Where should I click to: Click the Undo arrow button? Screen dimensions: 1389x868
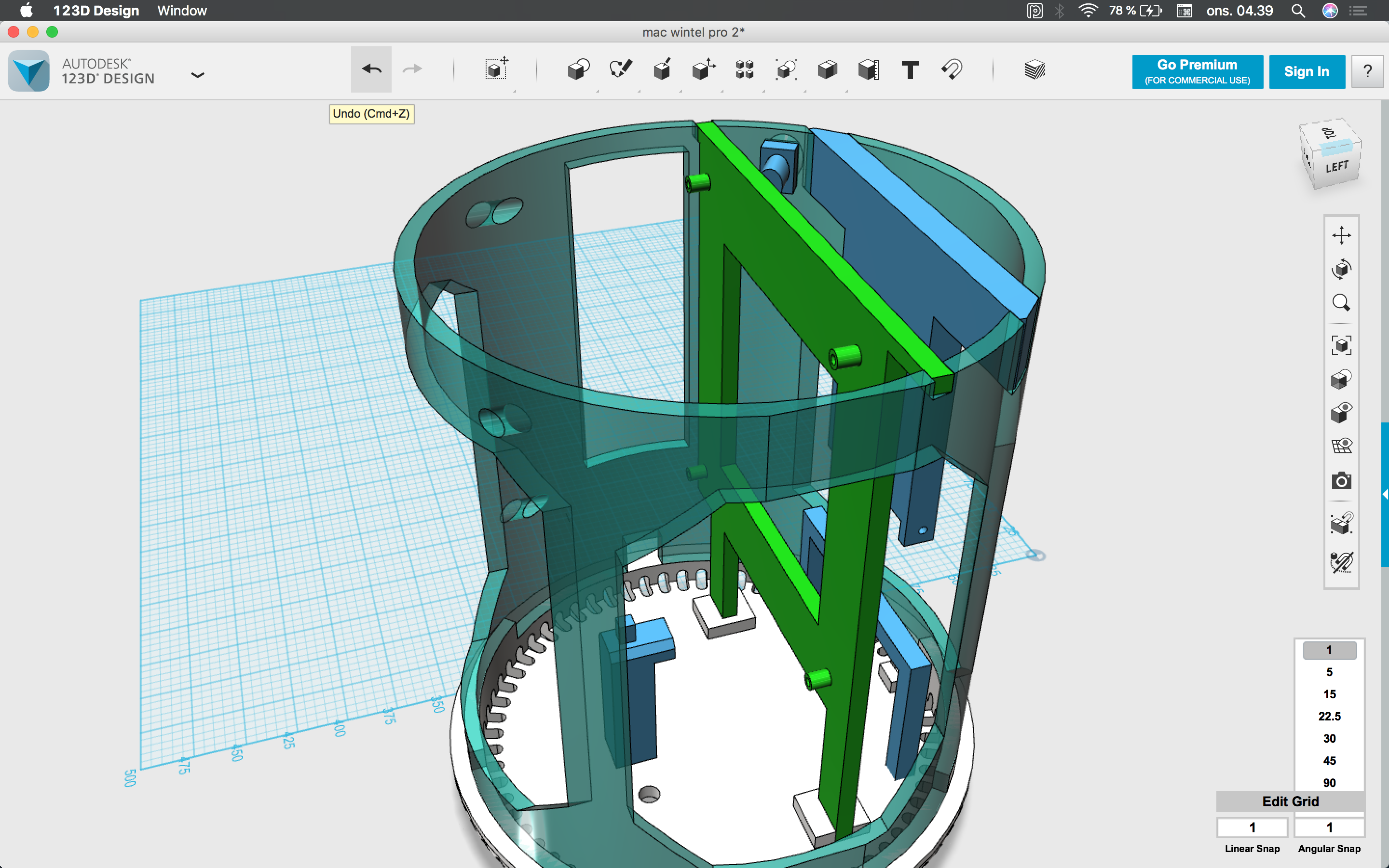tap(371, 69)
